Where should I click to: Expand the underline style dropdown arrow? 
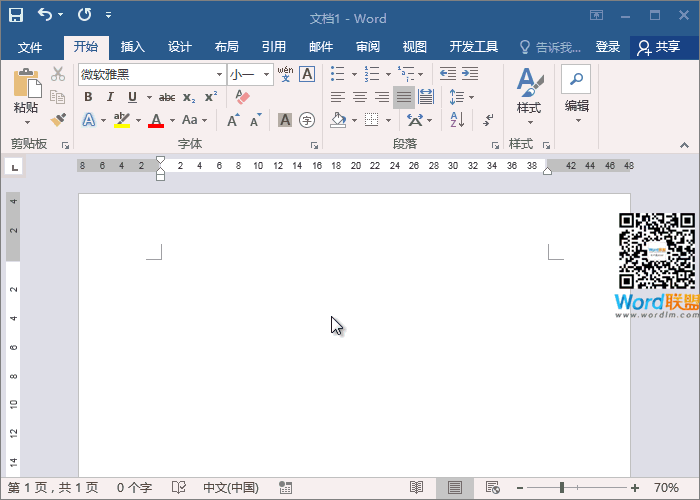[x=149, y=97]
